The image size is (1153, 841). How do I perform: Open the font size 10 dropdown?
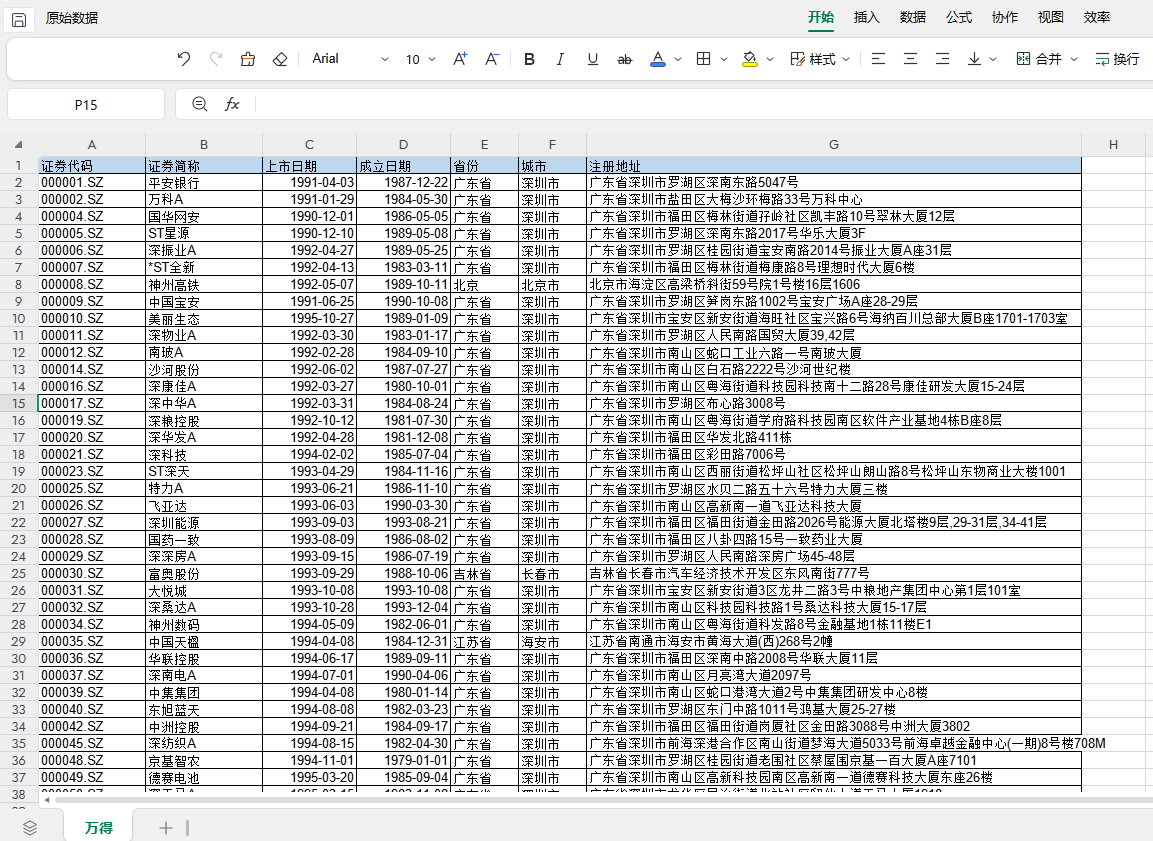pos(421,59)
